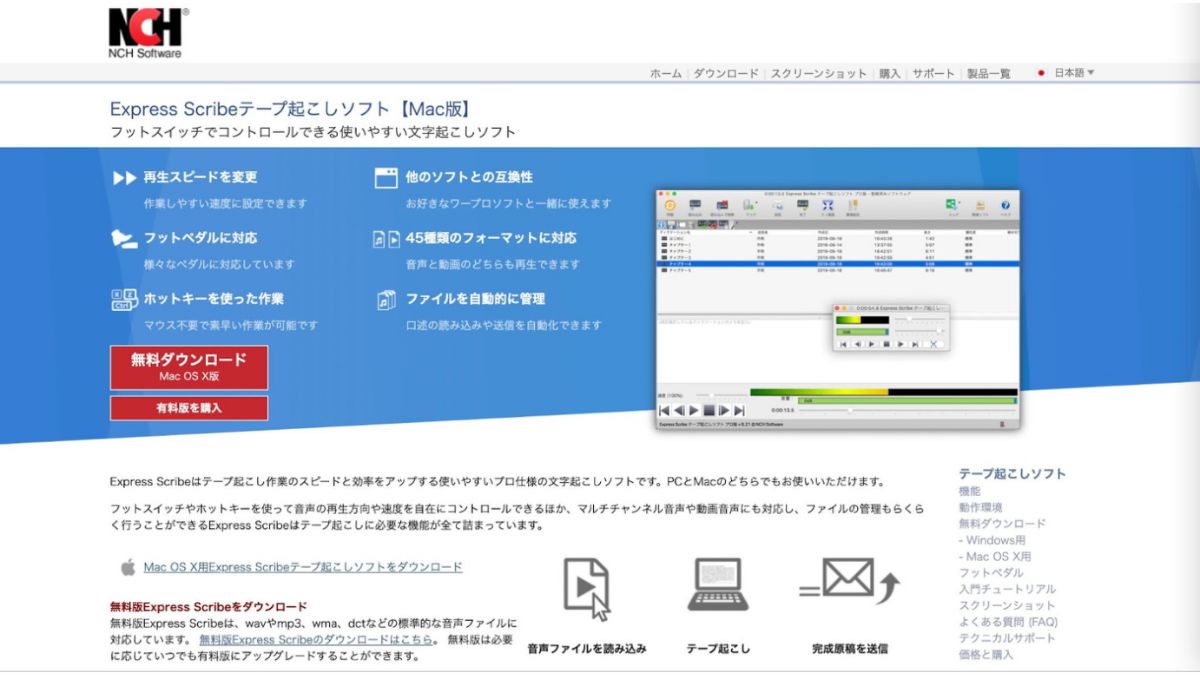This screenshot has width=1200, height=675.
Task: Click the audio file icon above 音声ファイルを読み込み
Action: (587, 590)
